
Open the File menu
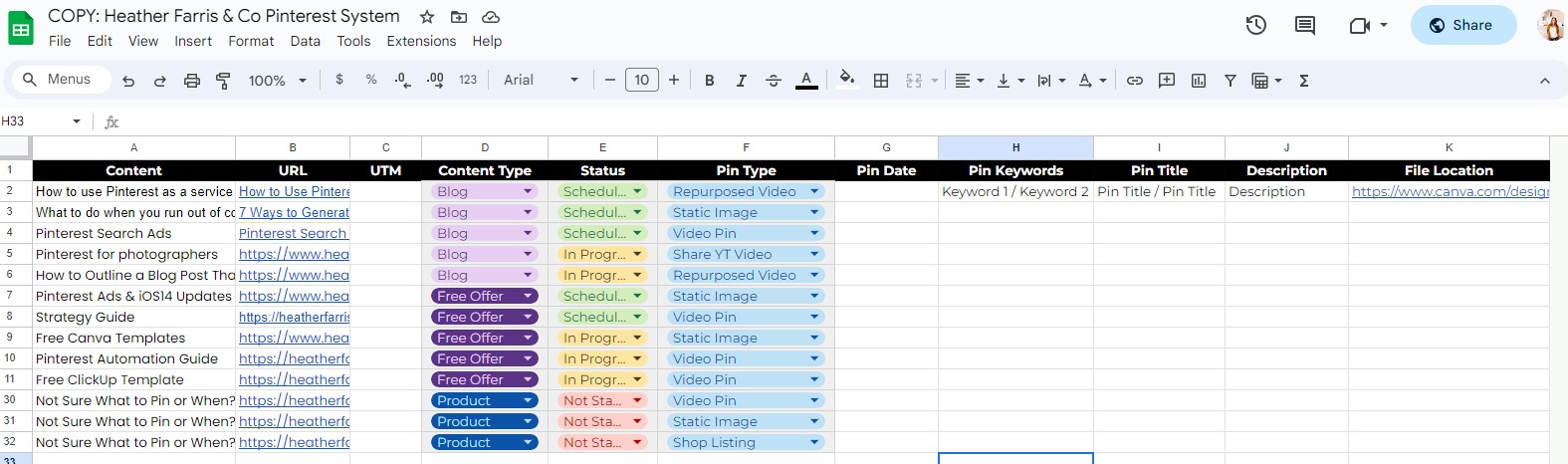(x=60, y=41)
